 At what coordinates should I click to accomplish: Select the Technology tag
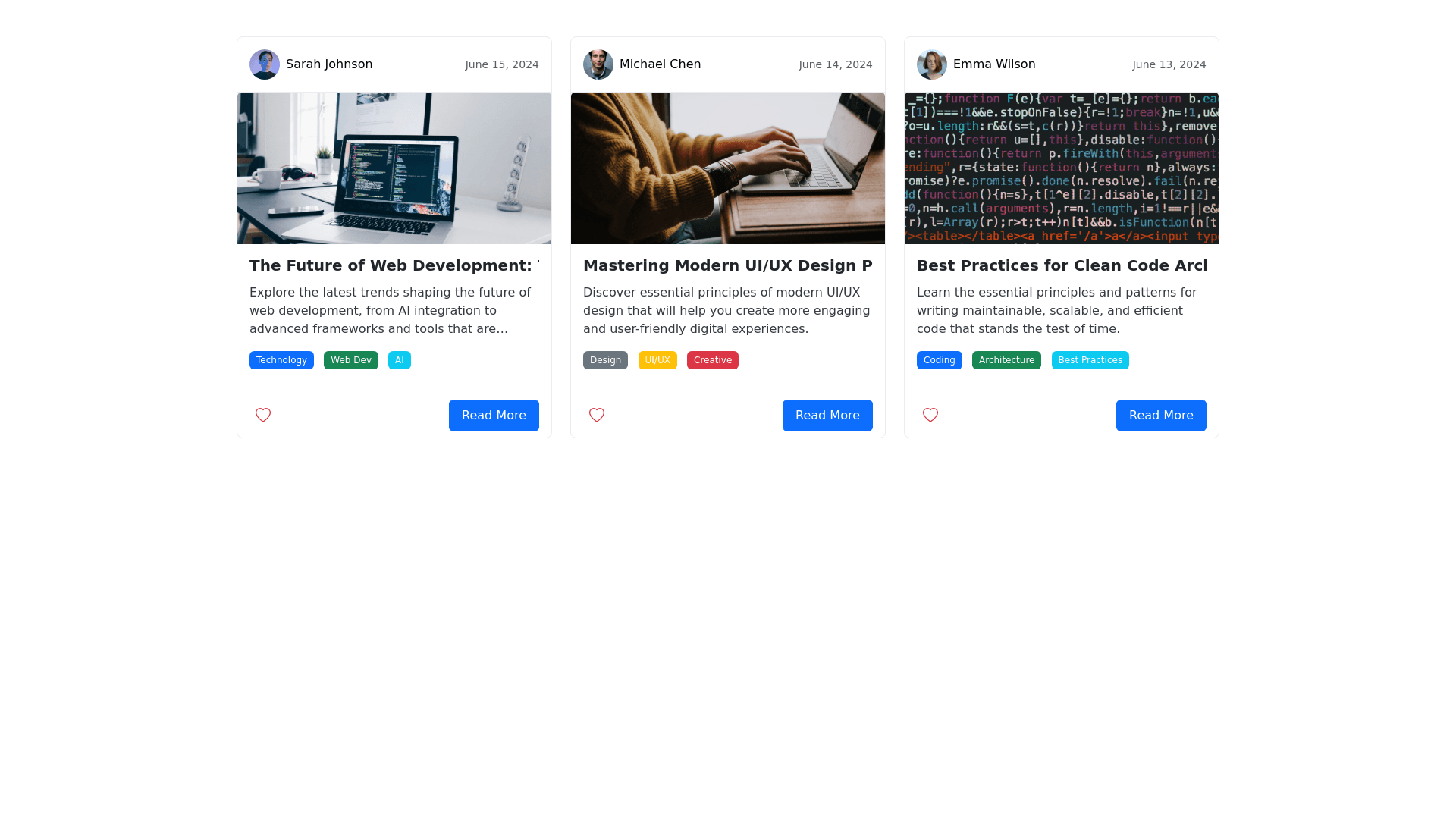coord(281,360)
